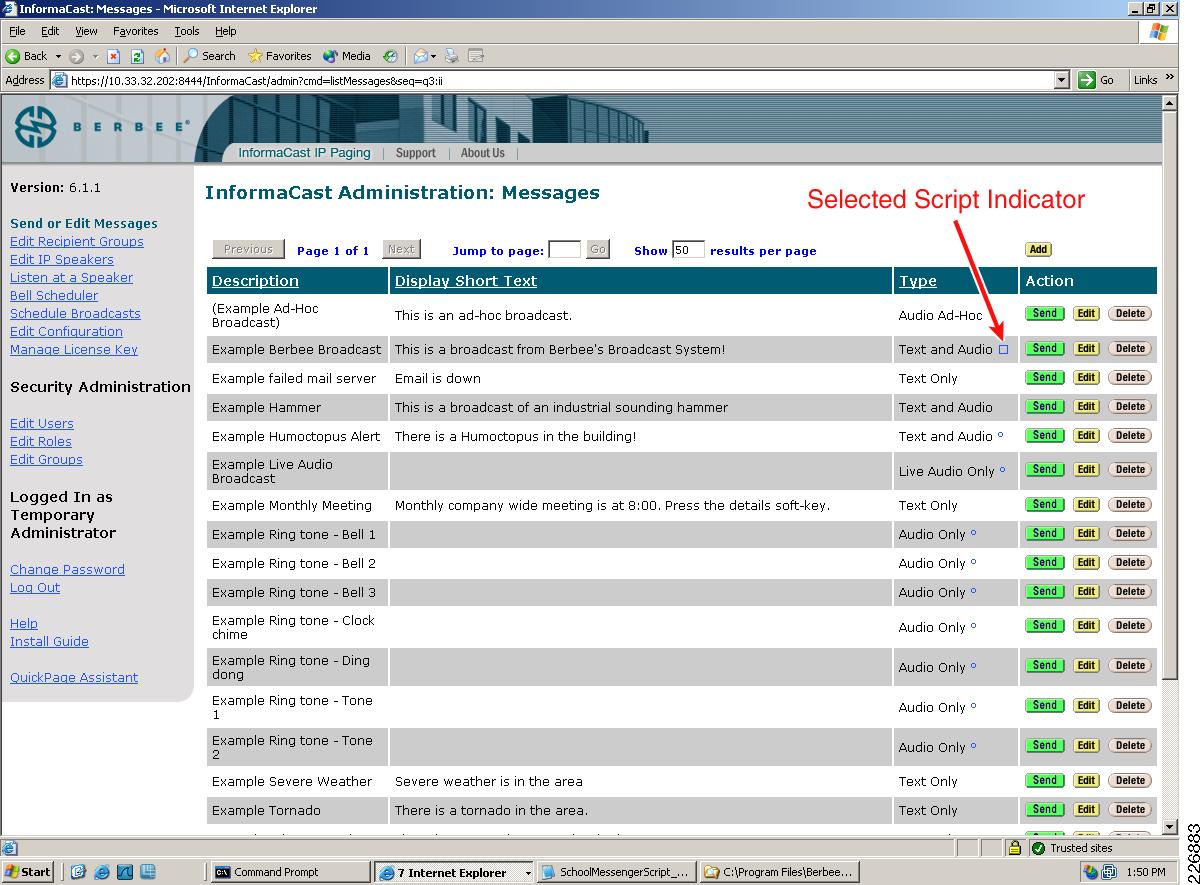Expand the Mail toolbar dropdown arrow
The width and height of the screenshot is (1201, 885).
click(x=434, y=57)
